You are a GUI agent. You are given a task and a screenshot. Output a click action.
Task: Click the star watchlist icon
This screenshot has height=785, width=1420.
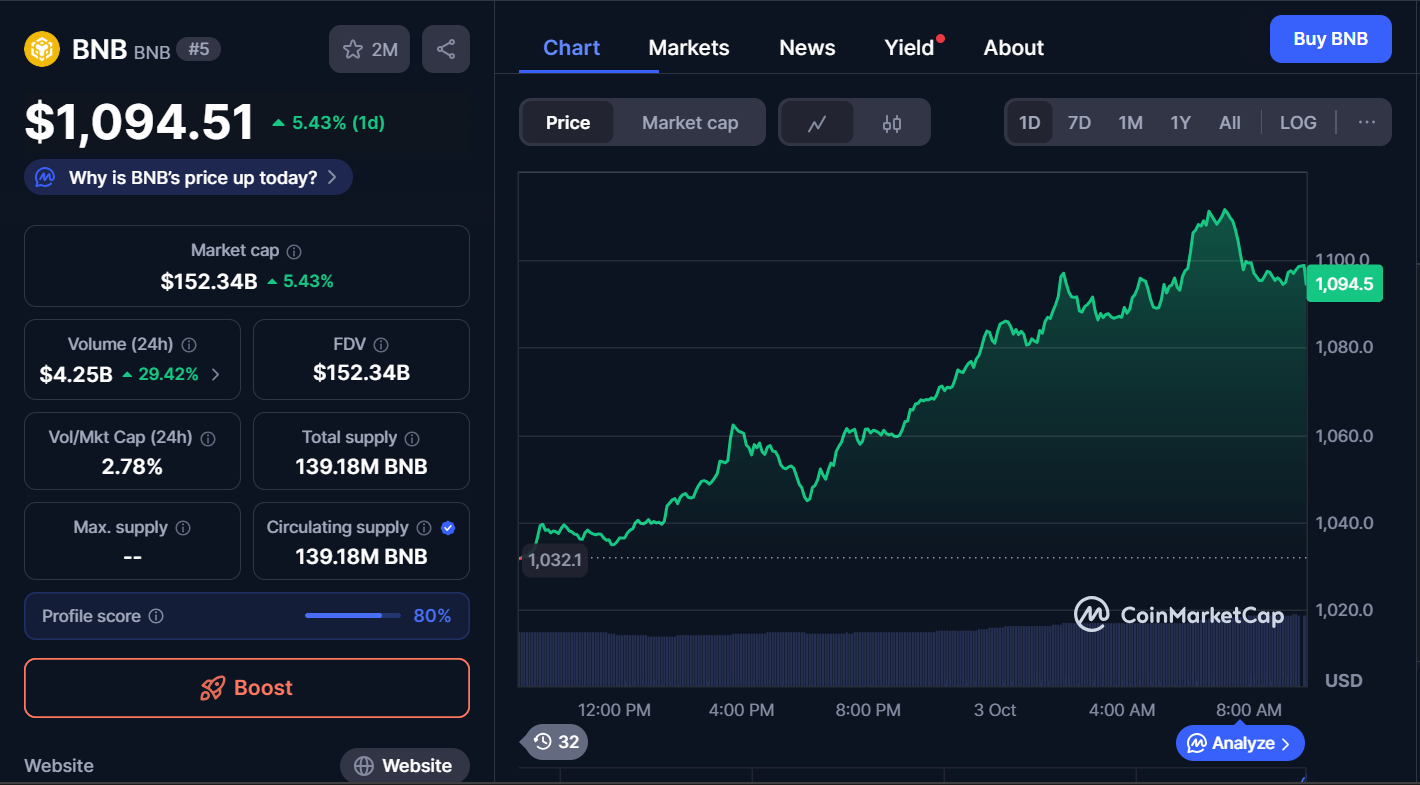(353, 49)
